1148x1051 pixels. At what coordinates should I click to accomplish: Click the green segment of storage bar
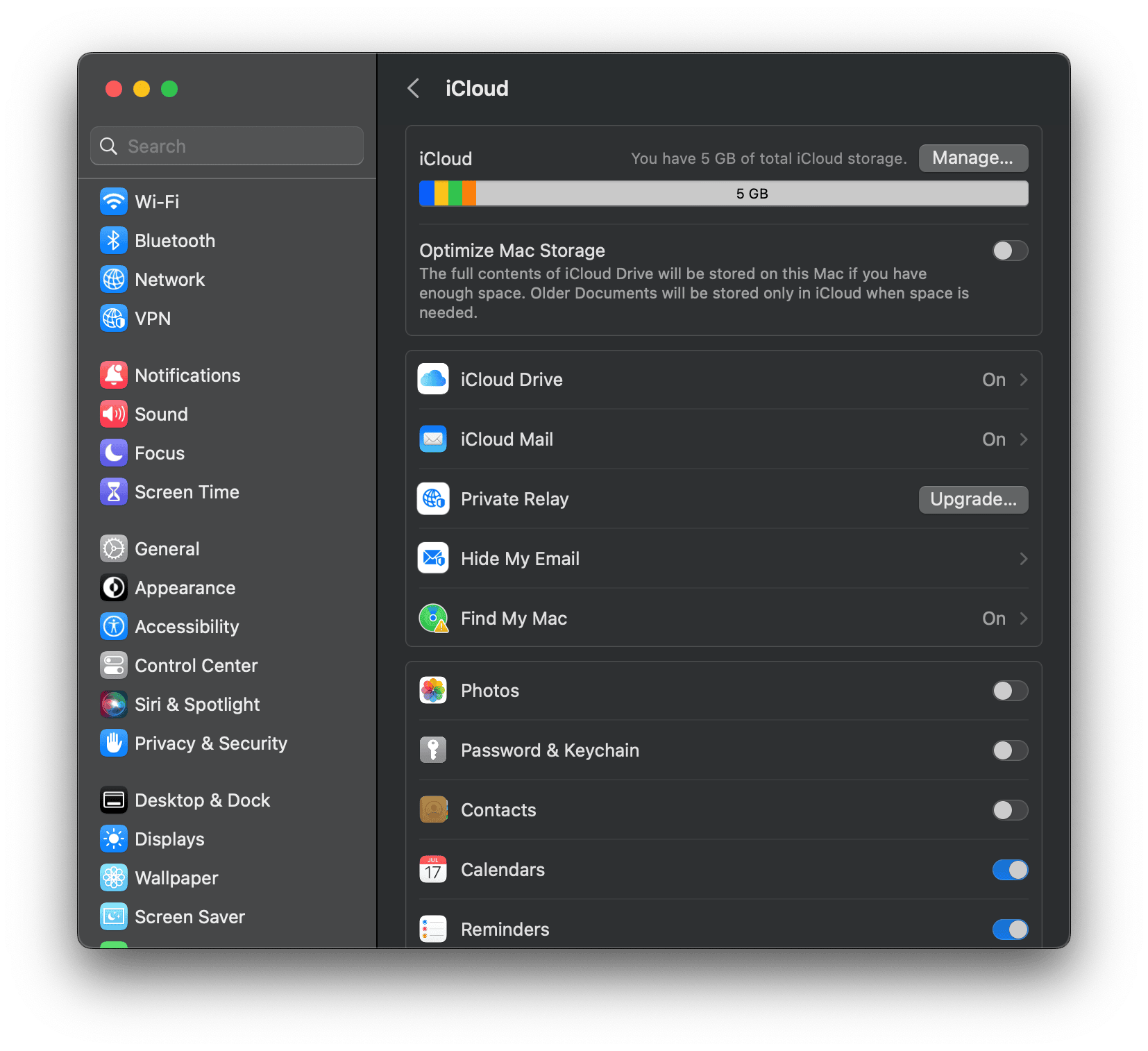455,194
